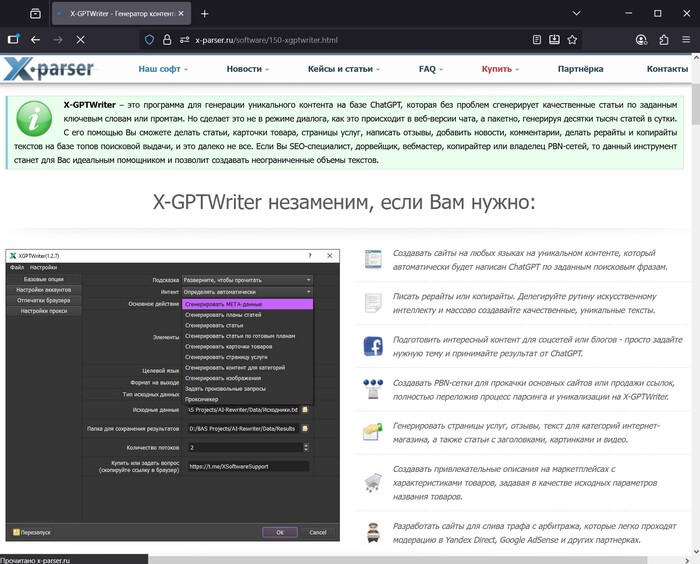The height and width of the screenshot is (564, 700).
Task: Select Базовые опции tab
Action: coord(44,279)
